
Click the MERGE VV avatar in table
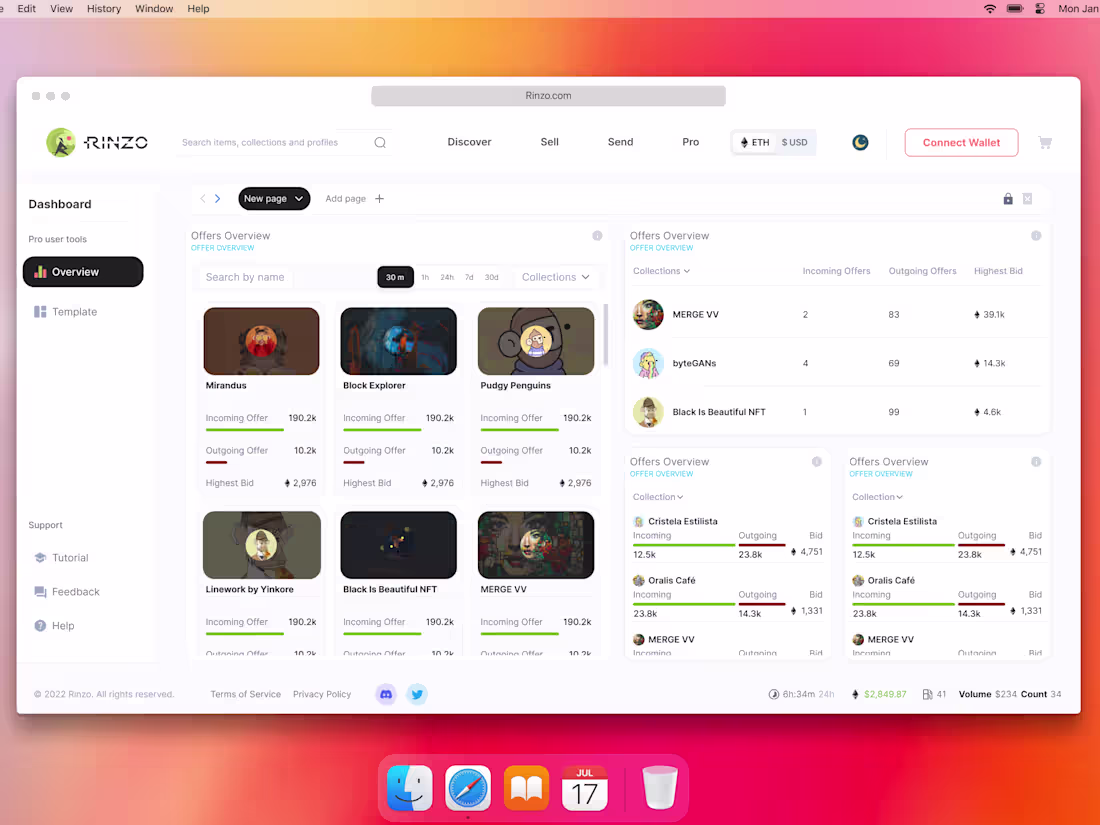point(648,314)
